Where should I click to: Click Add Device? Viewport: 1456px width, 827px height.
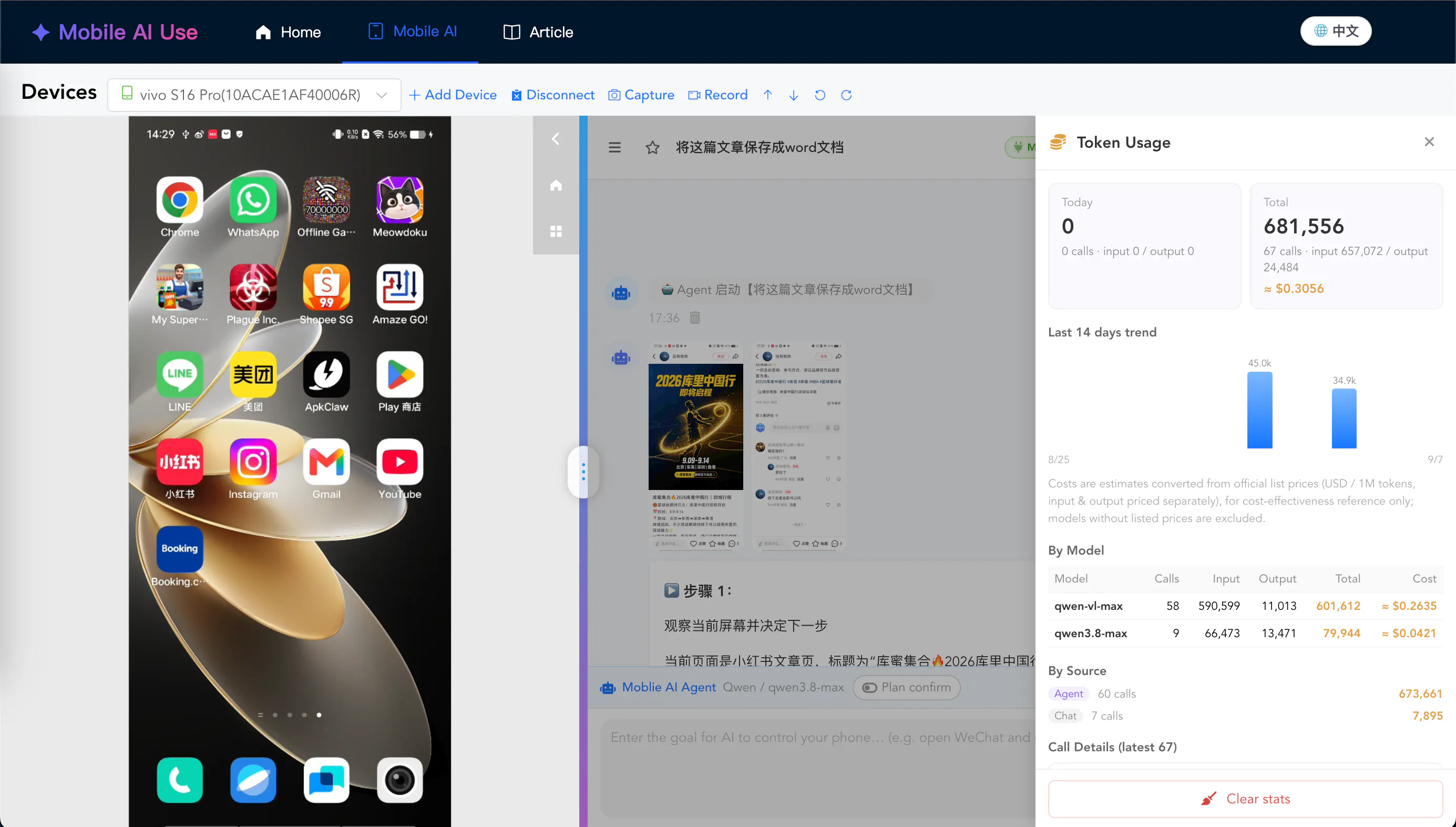[453, 95]
